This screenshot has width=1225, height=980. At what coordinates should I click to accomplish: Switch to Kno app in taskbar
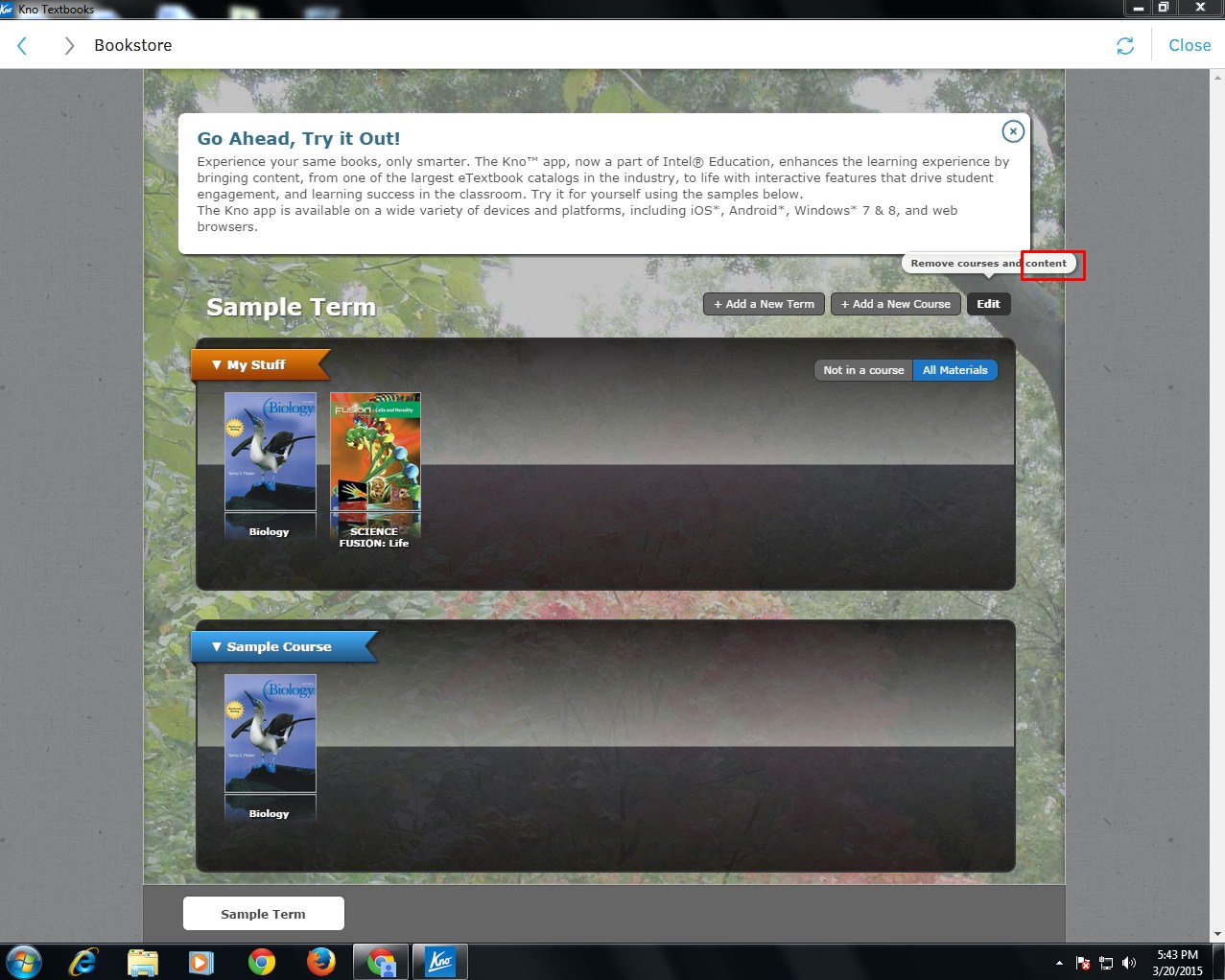coord(440,962)
